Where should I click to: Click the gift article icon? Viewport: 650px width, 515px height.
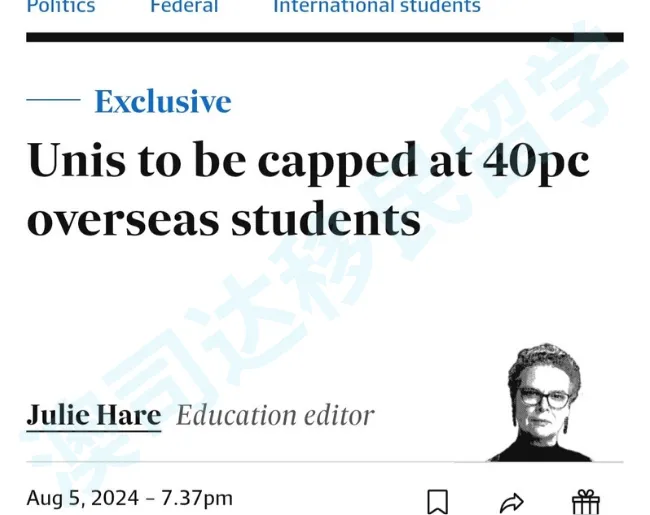click(585, 501)
